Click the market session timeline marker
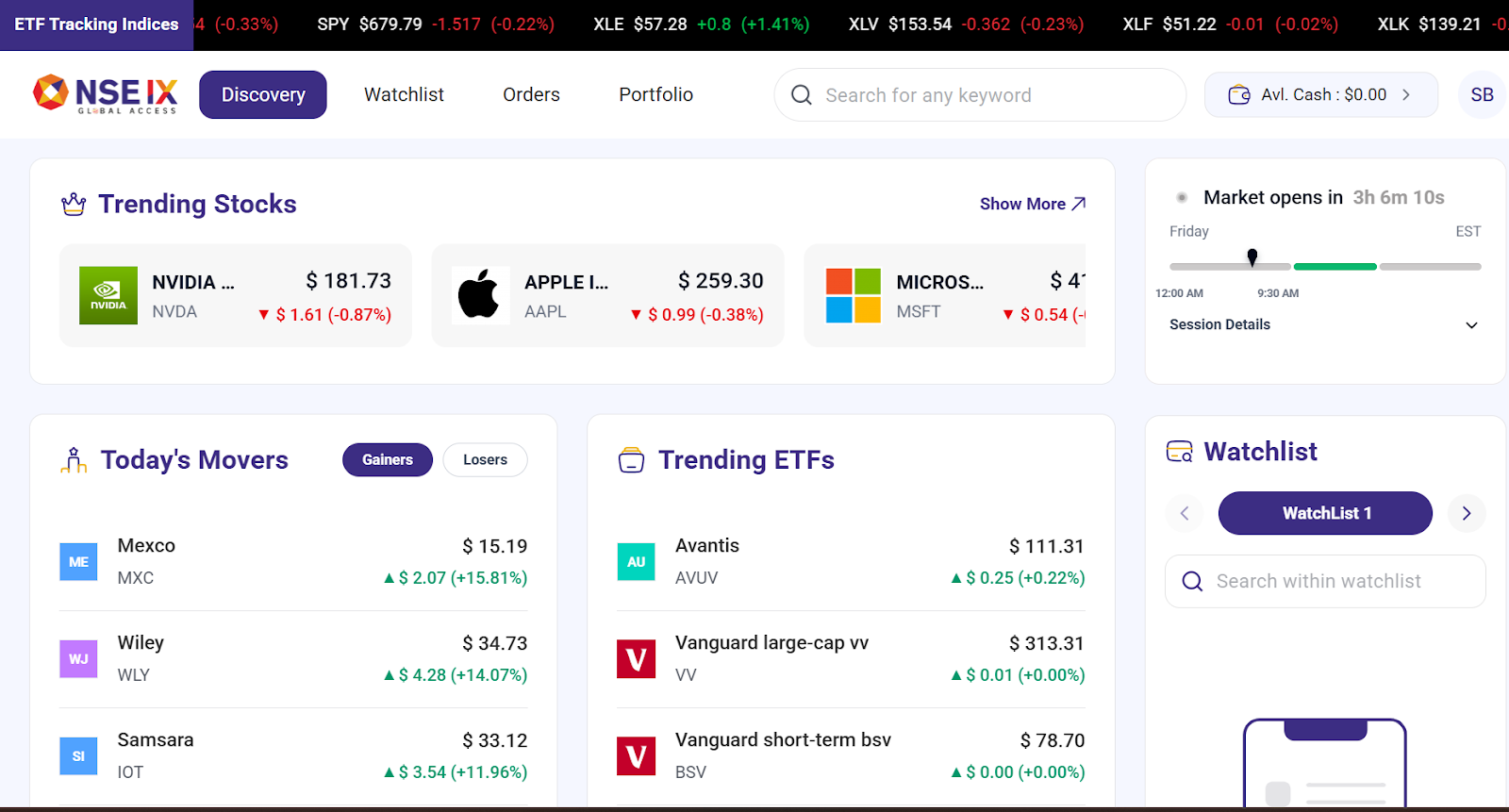Viewport: 1509px width, 812px height. click(1252, 257)
